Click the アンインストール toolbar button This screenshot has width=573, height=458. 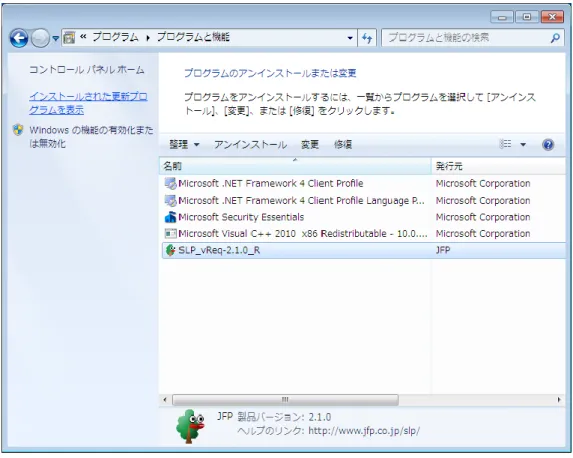click(250, 144)
